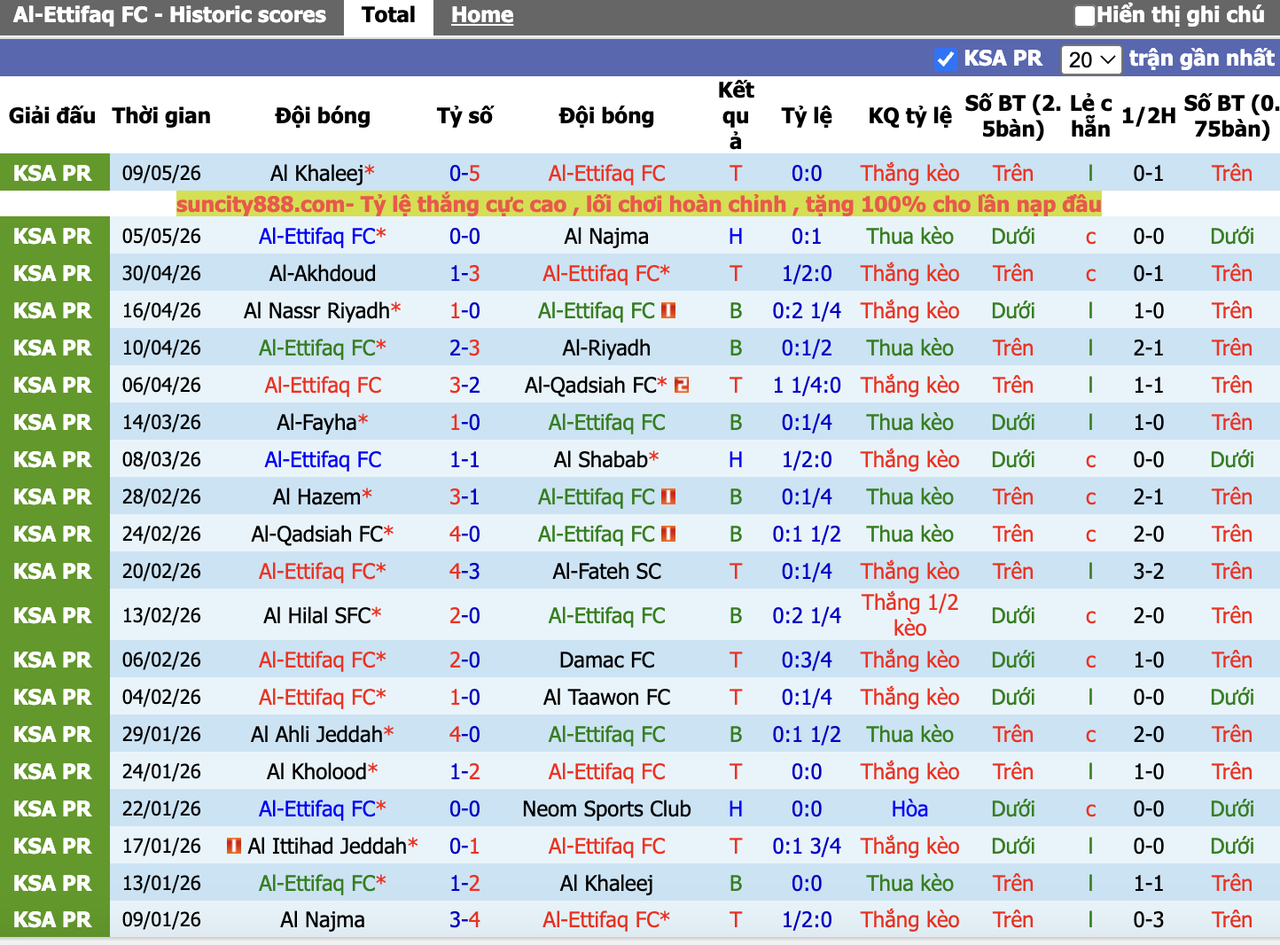1280x945 pixels.
Task: Click KSA PR league cell in 13/02/26 row
Action: pos(53,616)
